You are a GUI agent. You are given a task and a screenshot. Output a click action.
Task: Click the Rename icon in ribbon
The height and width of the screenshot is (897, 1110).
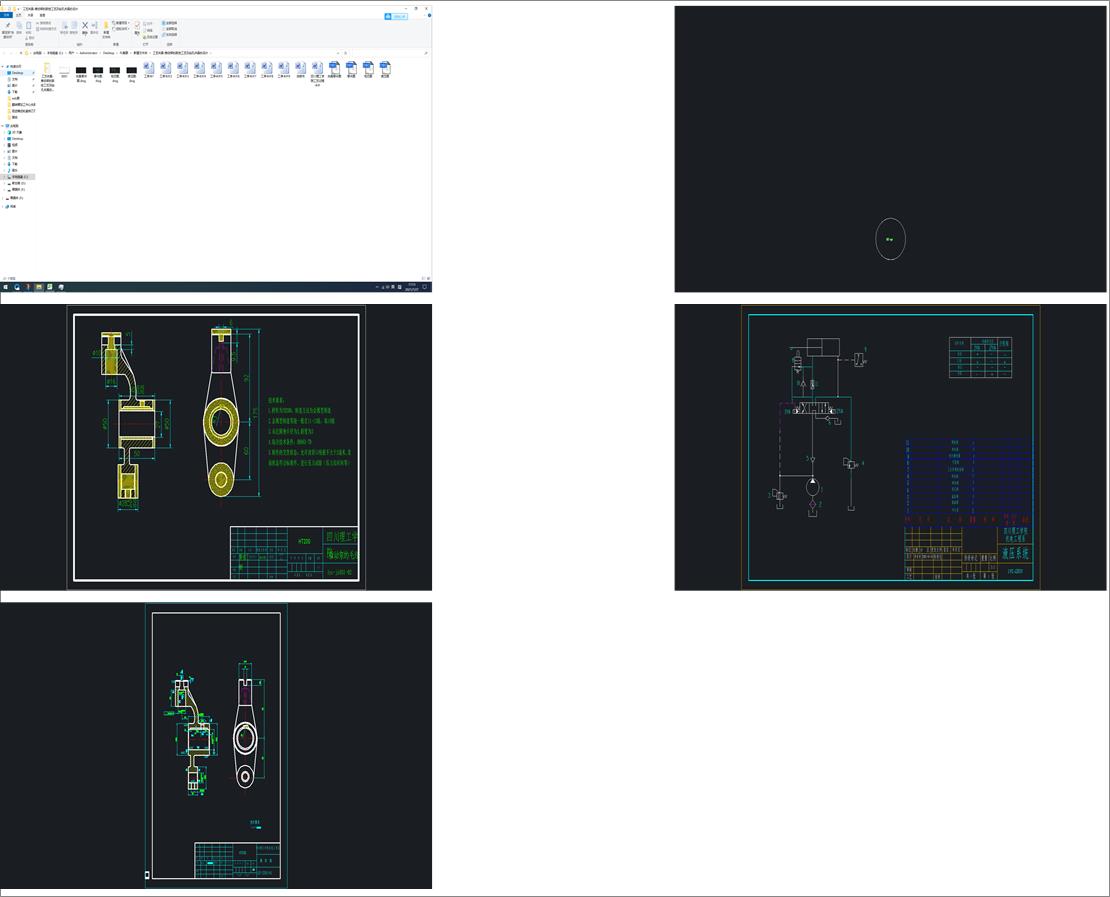click(x=94, y=26)
